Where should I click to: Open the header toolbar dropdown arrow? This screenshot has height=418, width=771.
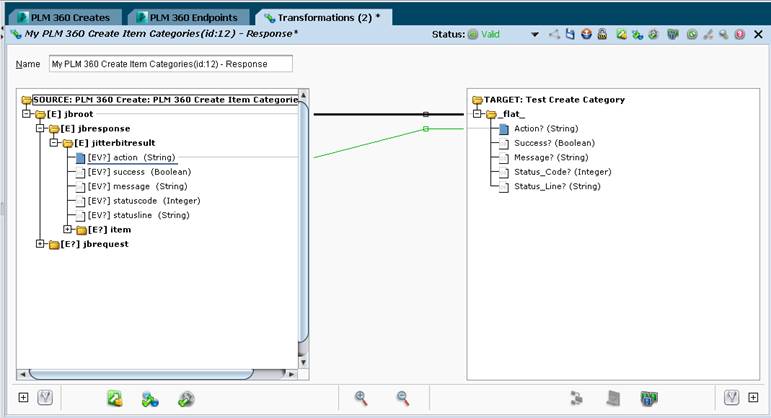[x=534, y=34]
